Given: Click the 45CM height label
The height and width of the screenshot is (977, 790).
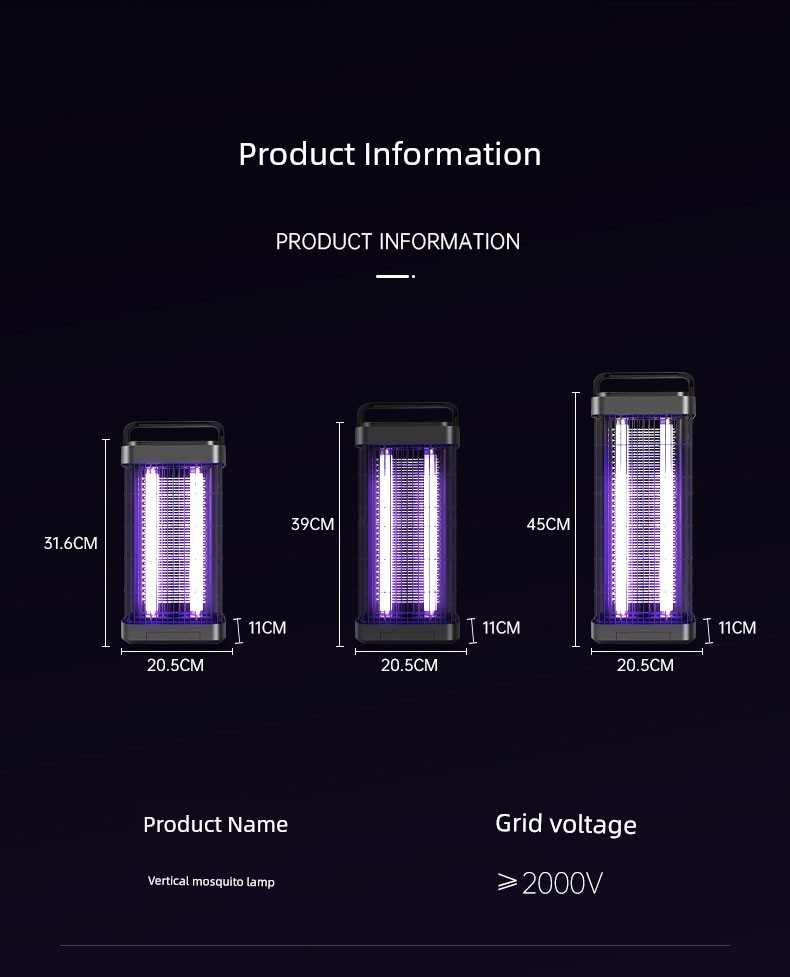Looking at the screenshot, I should click(x=548, y=524).
